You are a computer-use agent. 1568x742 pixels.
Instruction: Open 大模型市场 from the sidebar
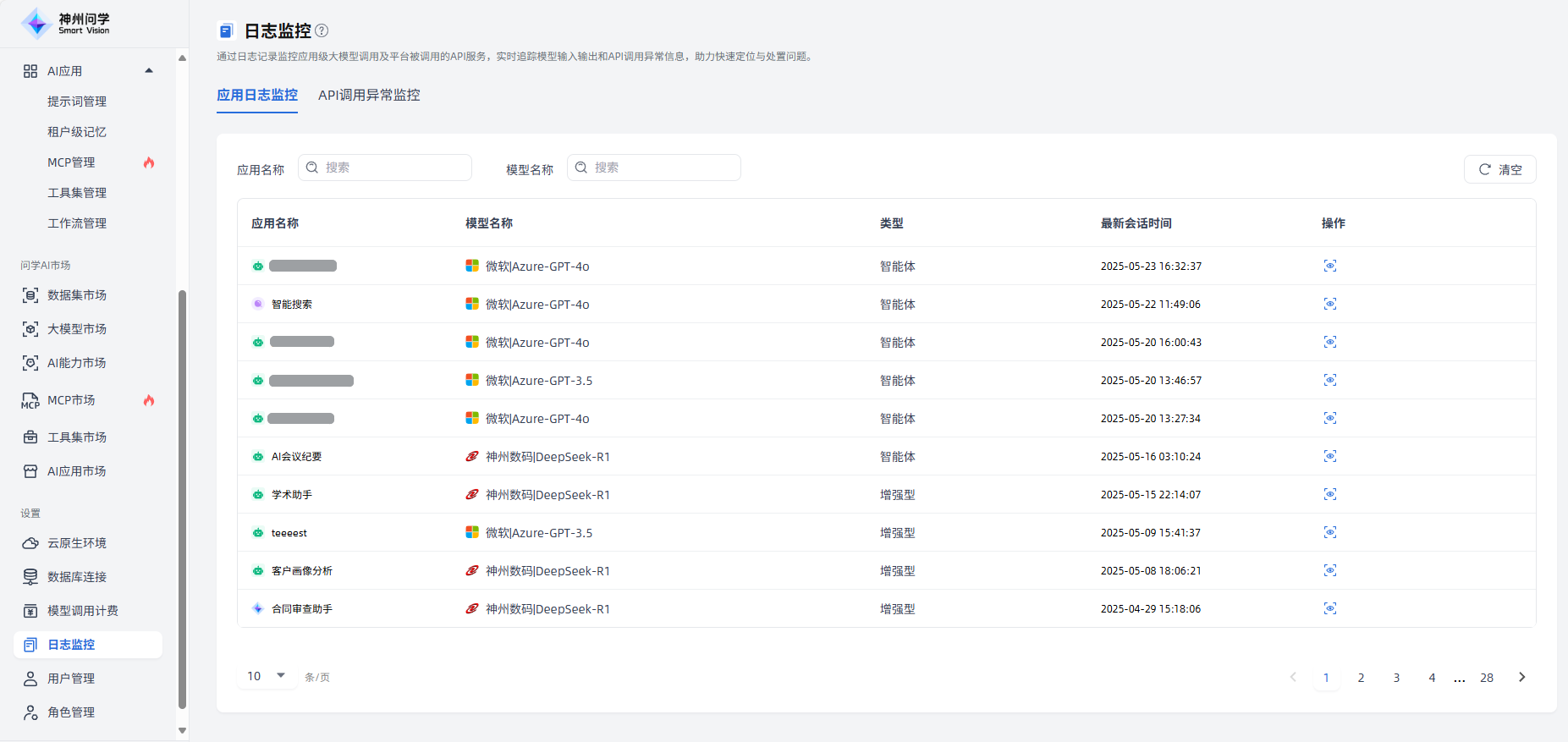coord(76,329)
